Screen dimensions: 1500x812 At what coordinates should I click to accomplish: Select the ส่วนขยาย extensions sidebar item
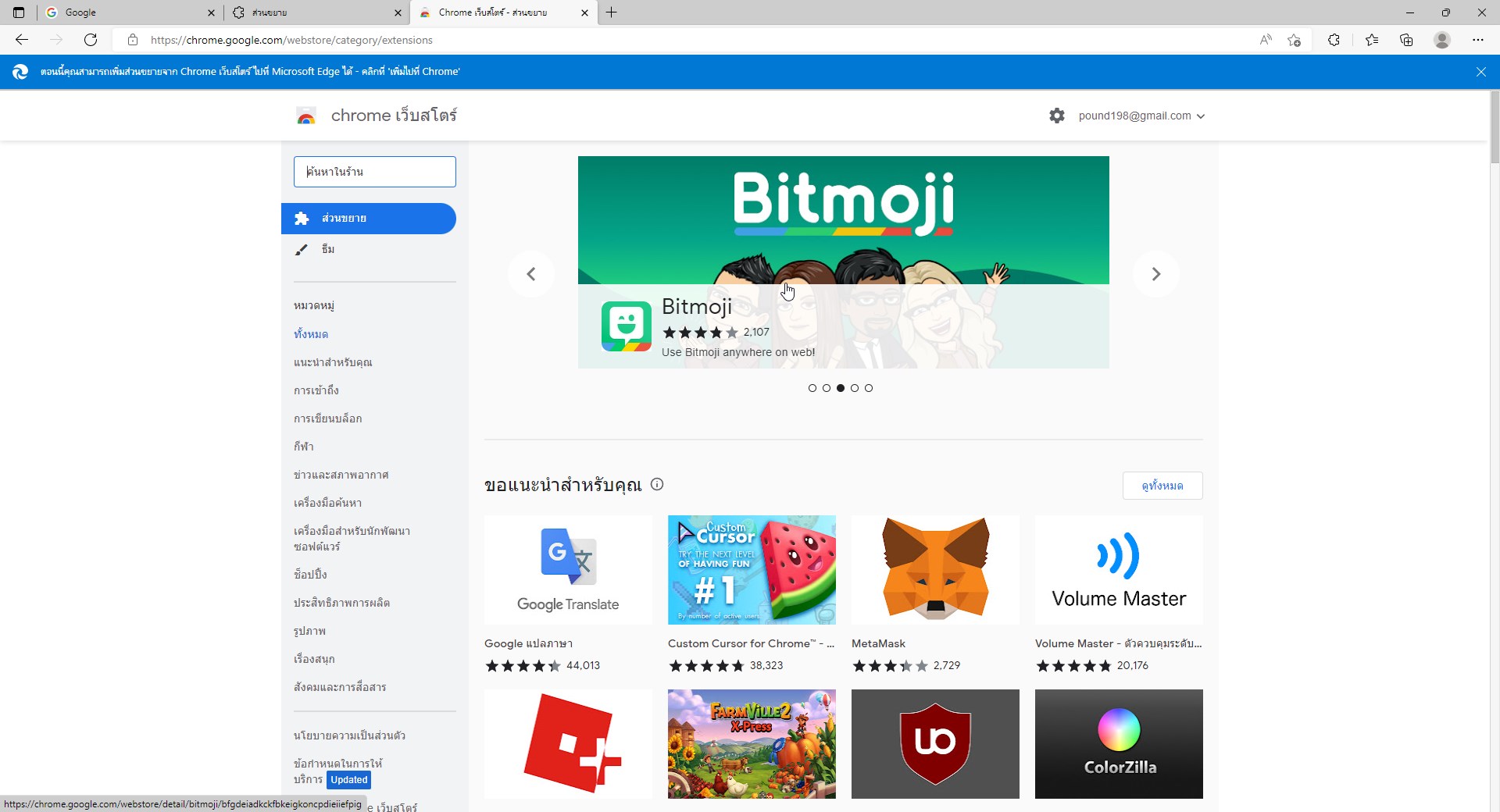(x=369, y=219)
